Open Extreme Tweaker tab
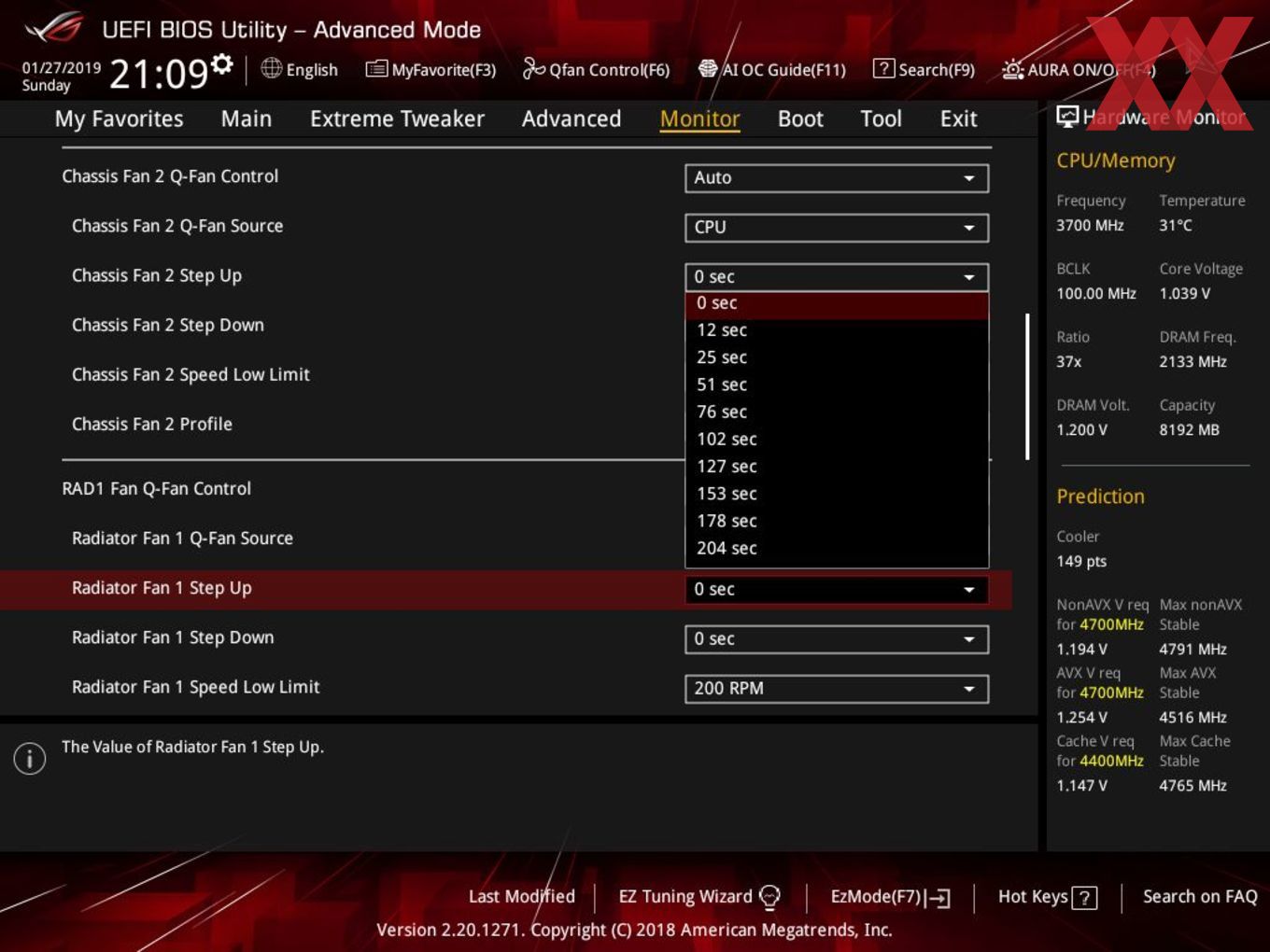This screenshot has height=952, width=1270. 397,119
